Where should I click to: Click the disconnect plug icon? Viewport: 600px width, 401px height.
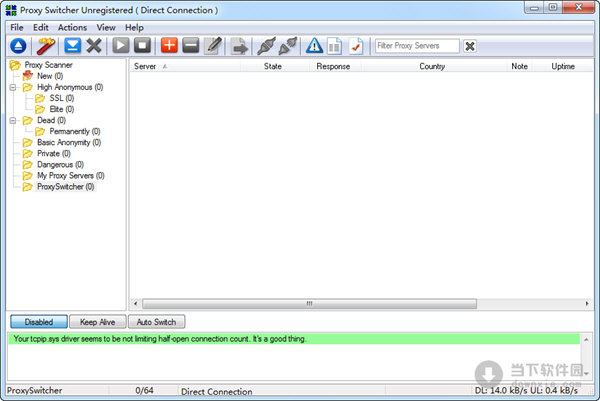[x=288, y=46]
